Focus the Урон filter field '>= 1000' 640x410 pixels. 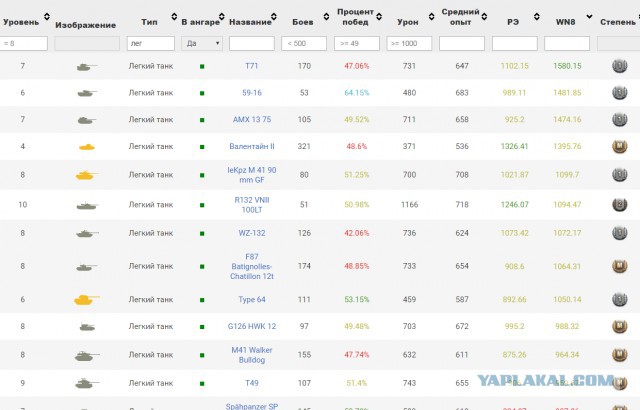[409, 43]
